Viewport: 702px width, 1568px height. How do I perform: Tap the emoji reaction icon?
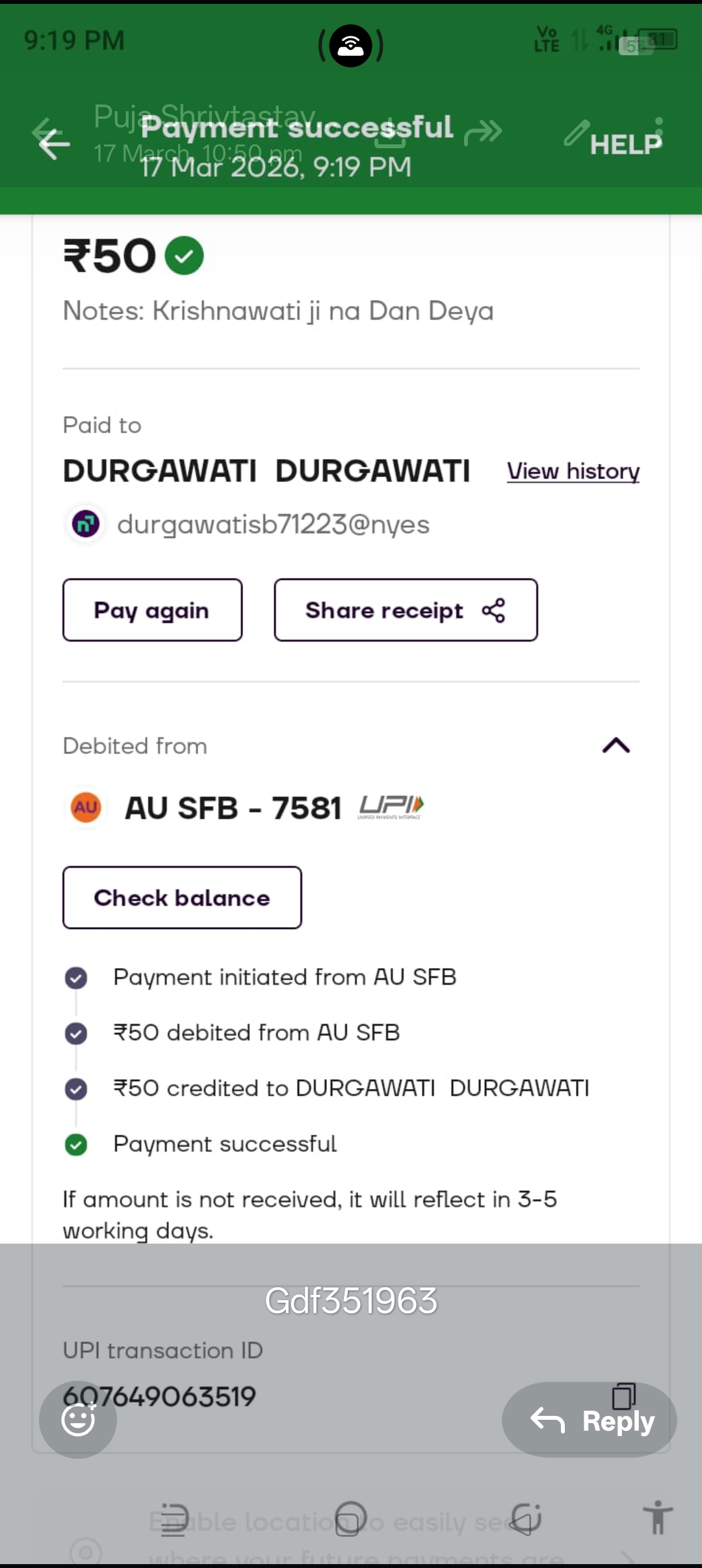[x=78, y=1420]
